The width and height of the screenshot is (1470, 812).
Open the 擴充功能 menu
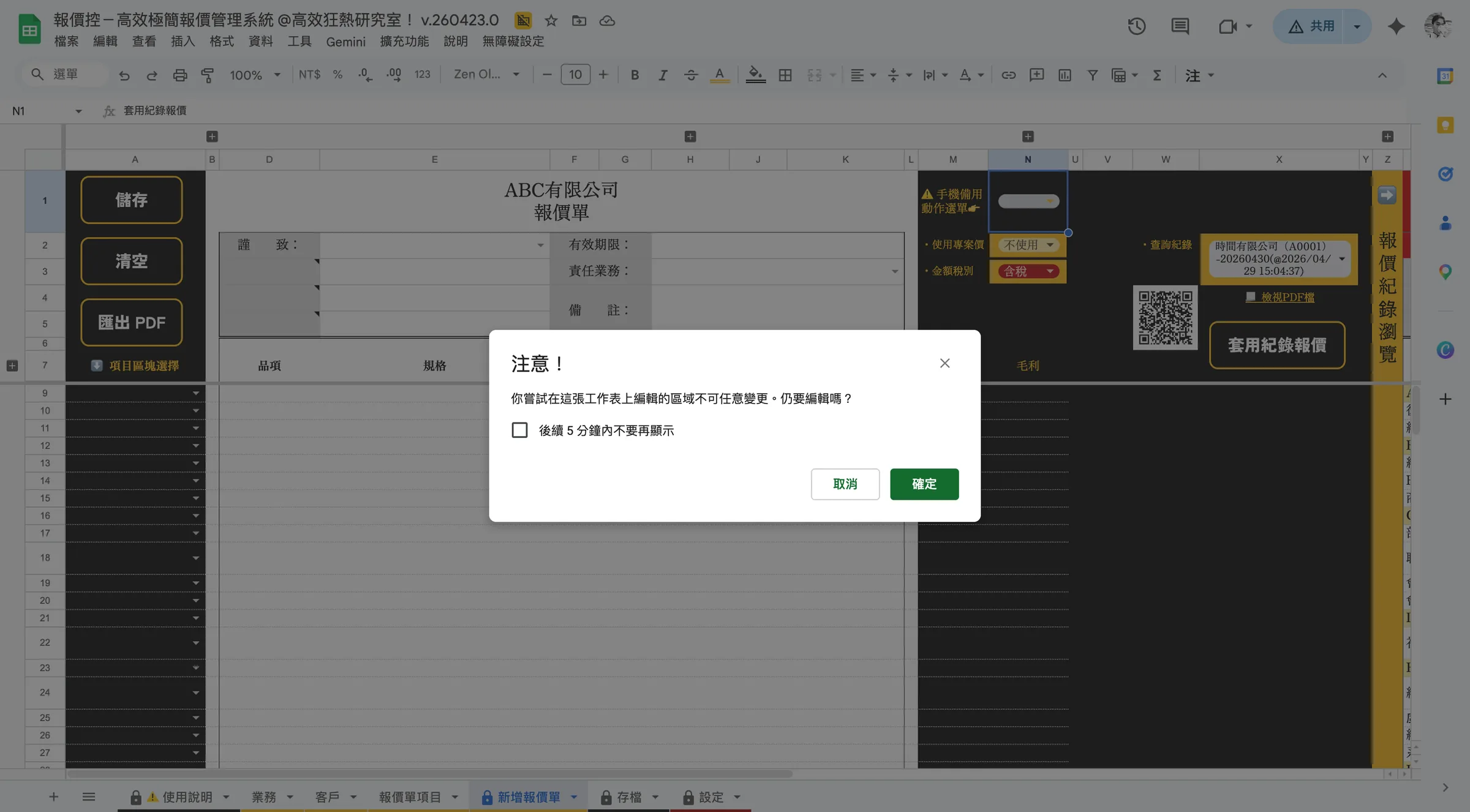pos(404,41)
